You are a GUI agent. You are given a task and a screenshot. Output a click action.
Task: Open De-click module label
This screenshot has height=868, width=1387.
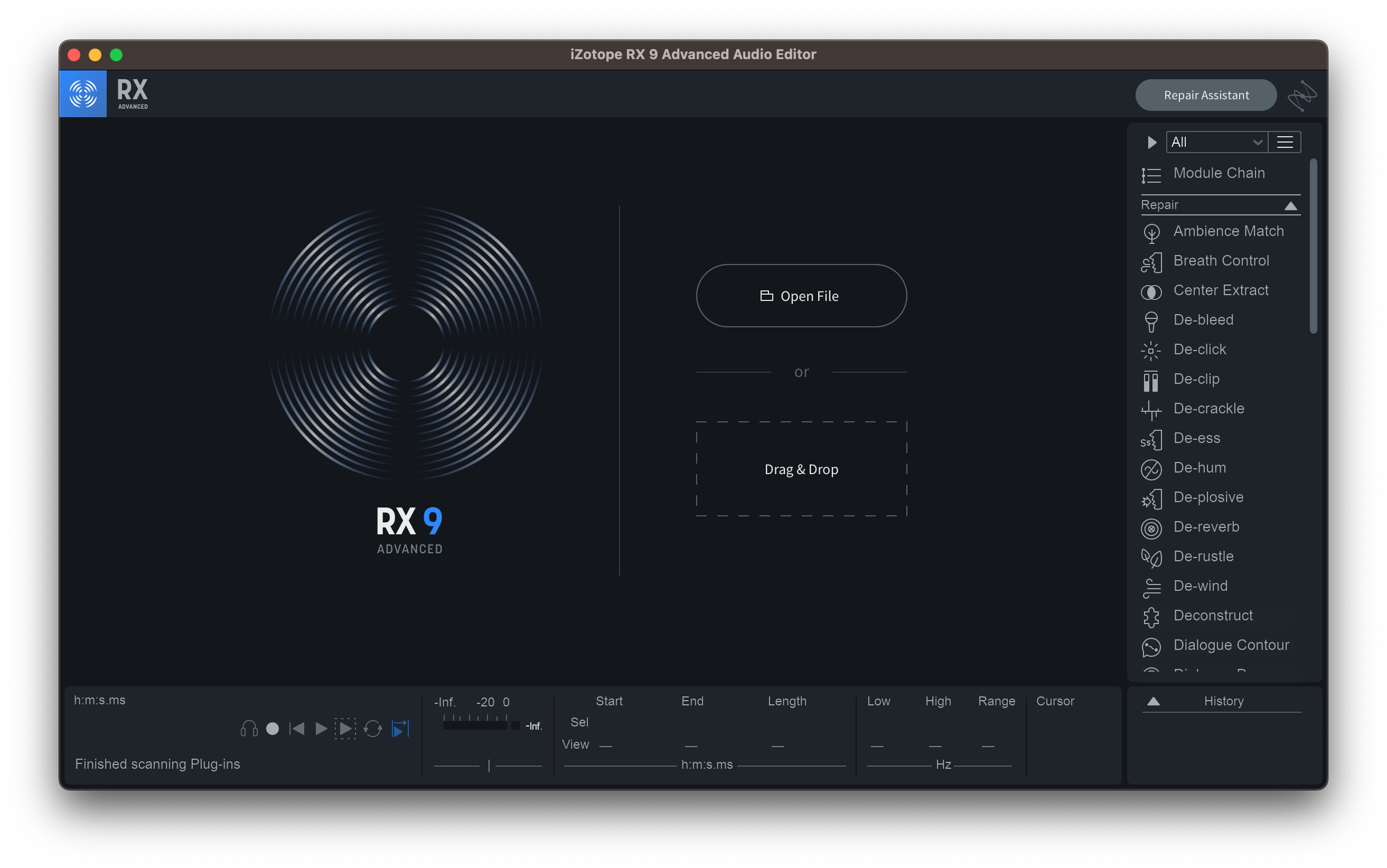point(1200,349)
